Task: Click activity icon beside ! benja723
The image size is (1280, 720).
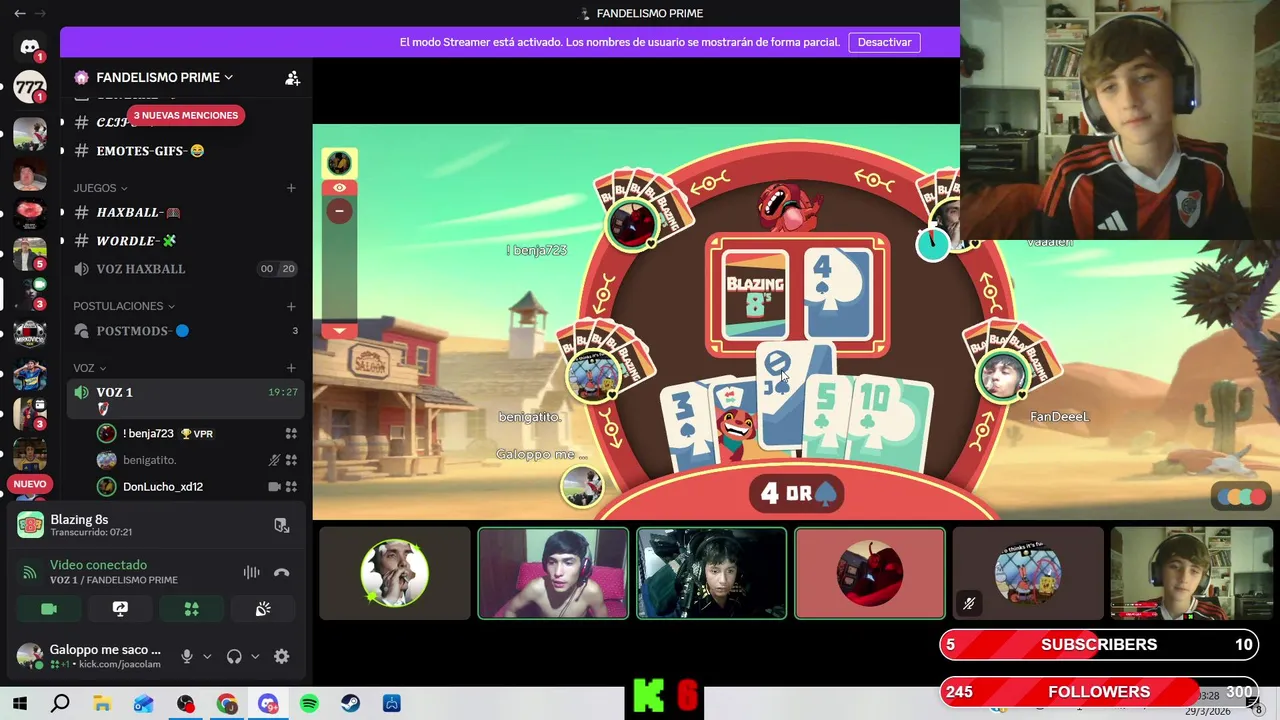Action: click(x=291, y=434)
